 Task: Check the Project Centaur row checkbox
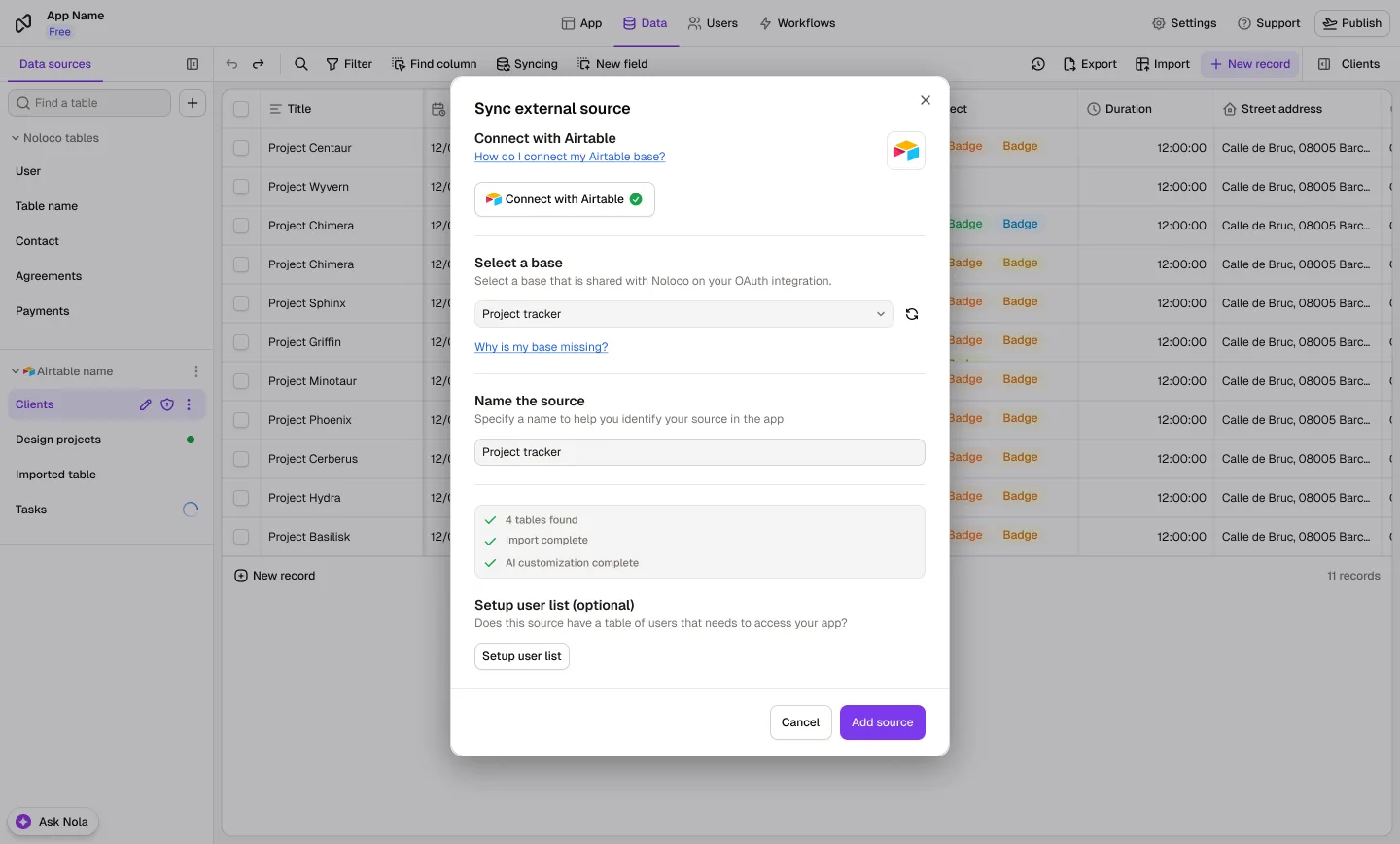pyautogui.click(x=241, y=148)
